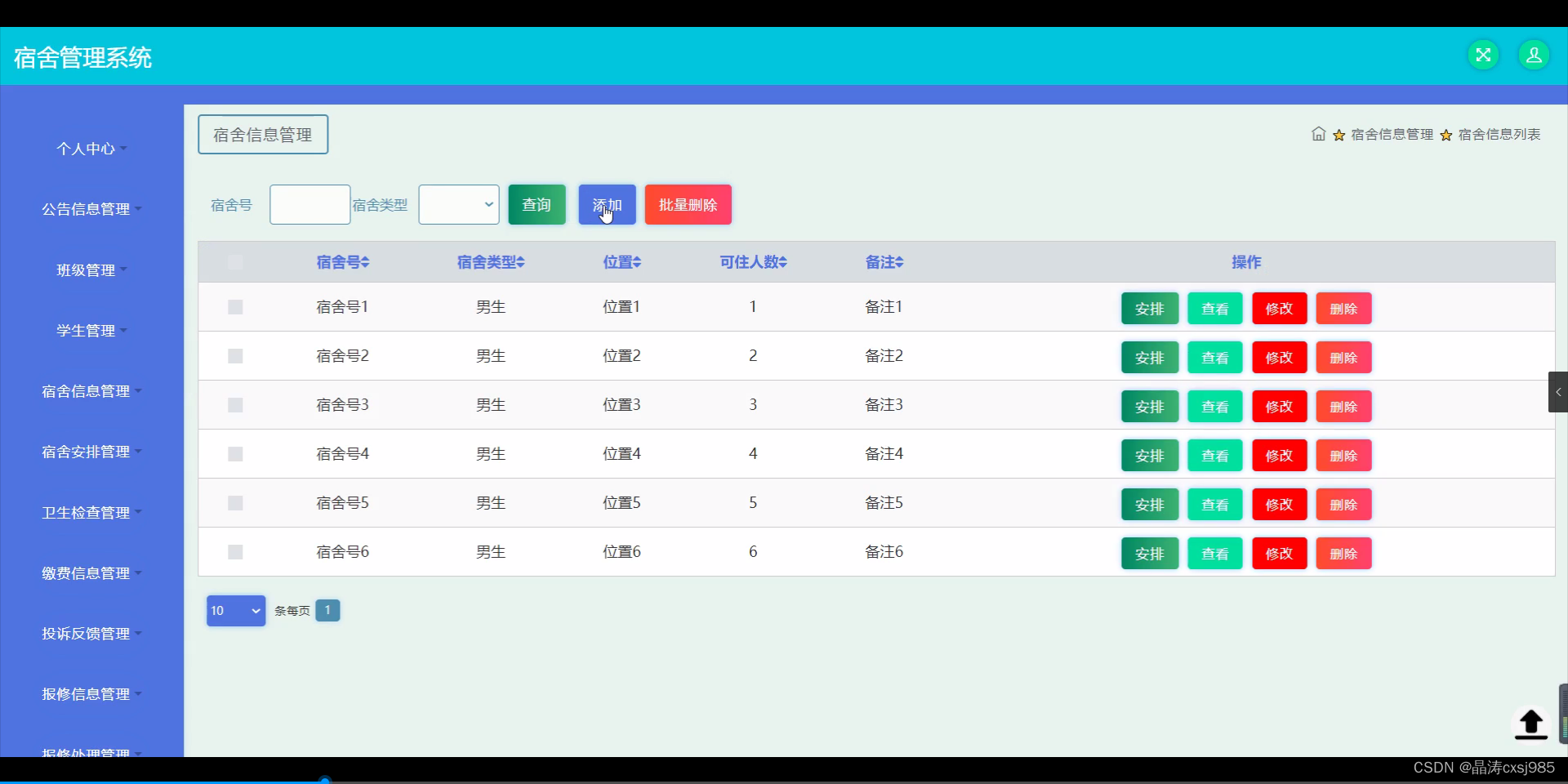Screen dimensions: 1568x784
Task: Click the 宿舍信息管理 page title tab
Action: pyautogui.click(x=263, y=135)
